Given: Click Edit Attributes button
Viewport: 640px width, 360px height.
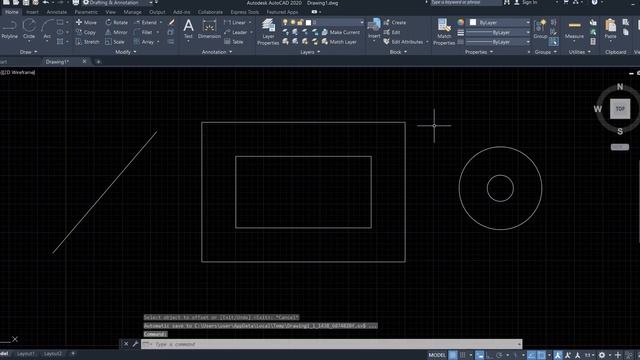Looking at the screenshot, I should [x=403, y=42].
